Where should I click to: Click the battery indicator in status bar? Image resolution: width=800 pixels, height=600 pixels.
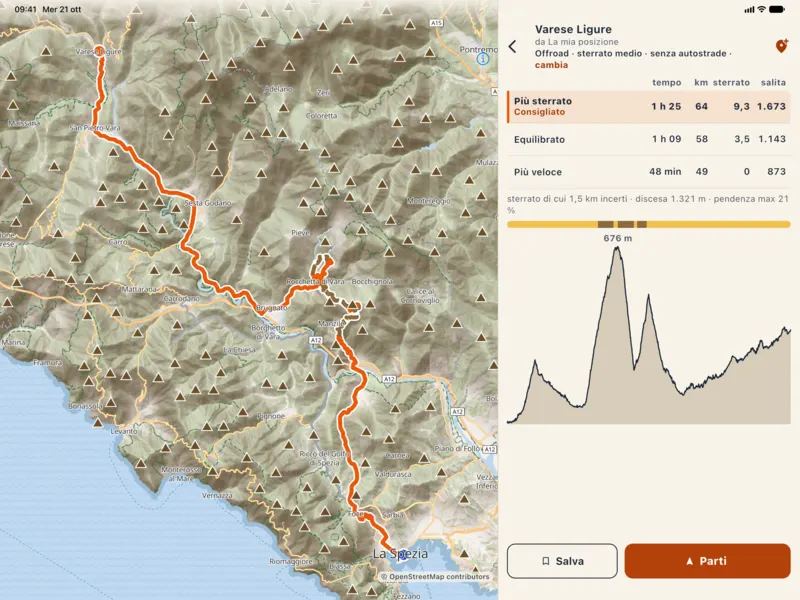tap(777, 9)
